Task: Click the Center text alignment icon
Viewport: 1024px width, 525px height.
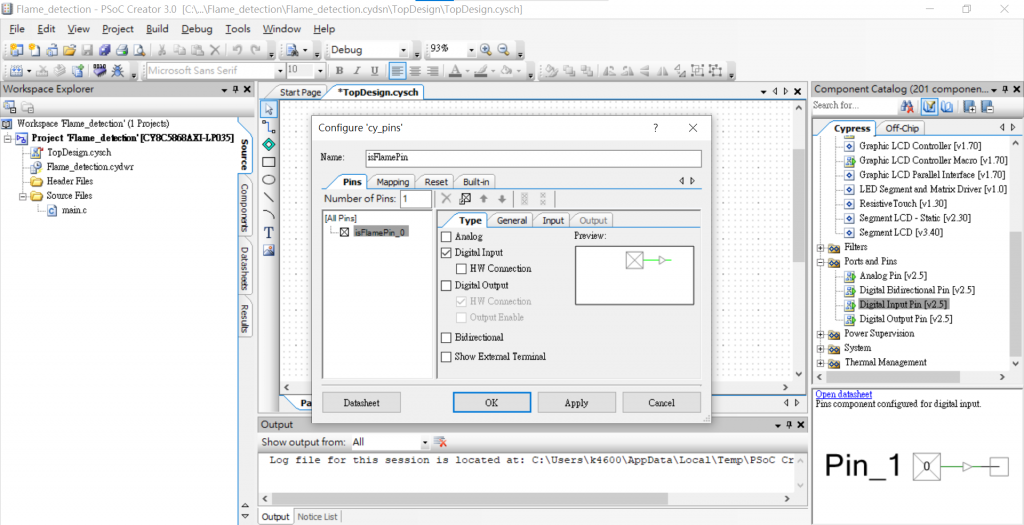Action: tap(414, 71)
